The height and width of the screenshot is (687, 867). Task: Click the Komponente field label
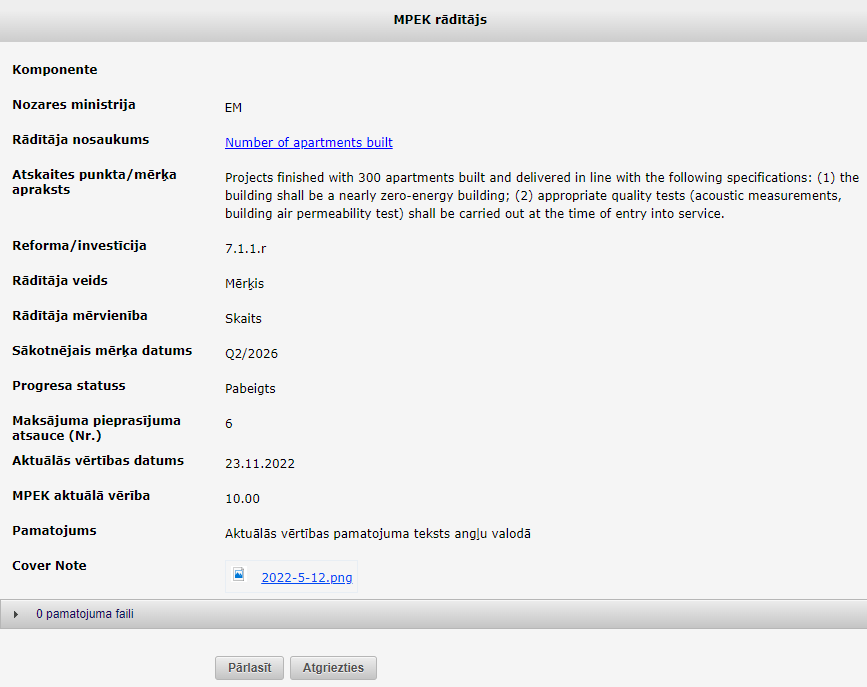point(55,70)
